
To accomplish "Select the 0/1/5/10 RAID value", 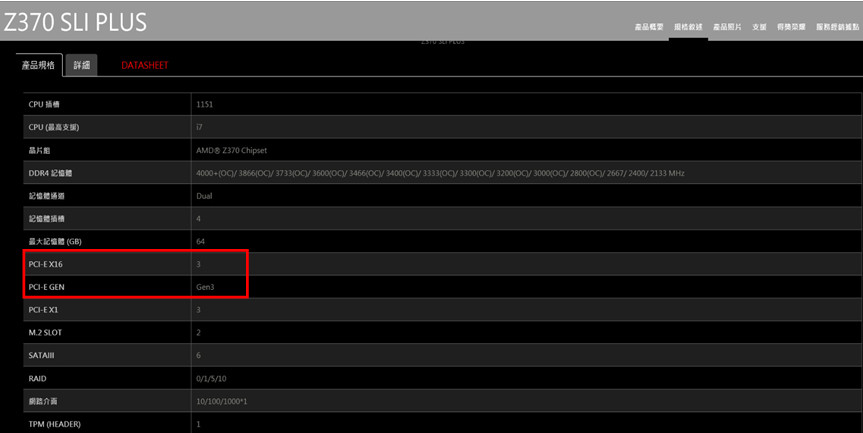I will coord(211,379).
